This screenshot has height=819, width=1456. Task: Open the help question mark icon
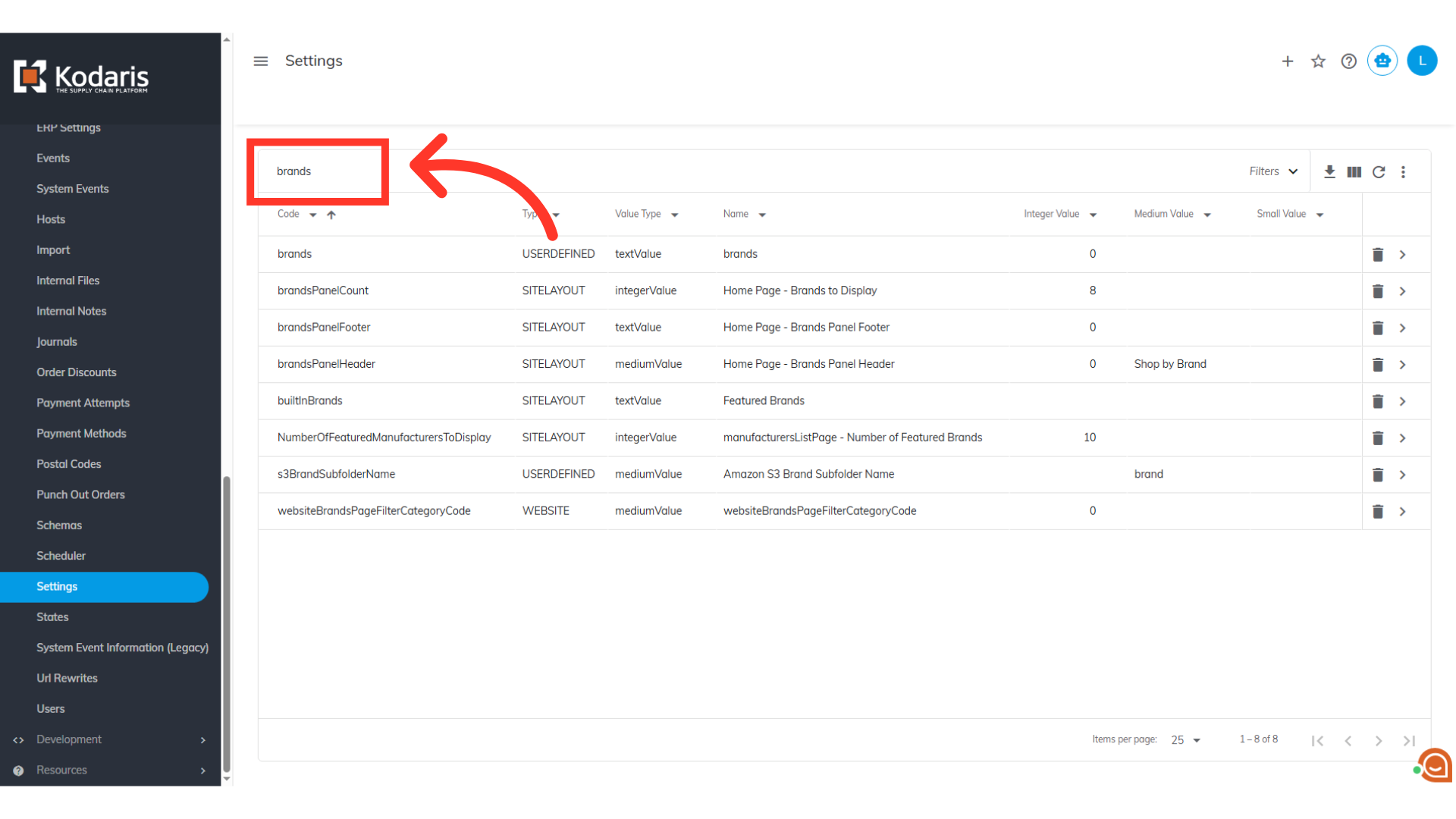[x=1348, y=61]
